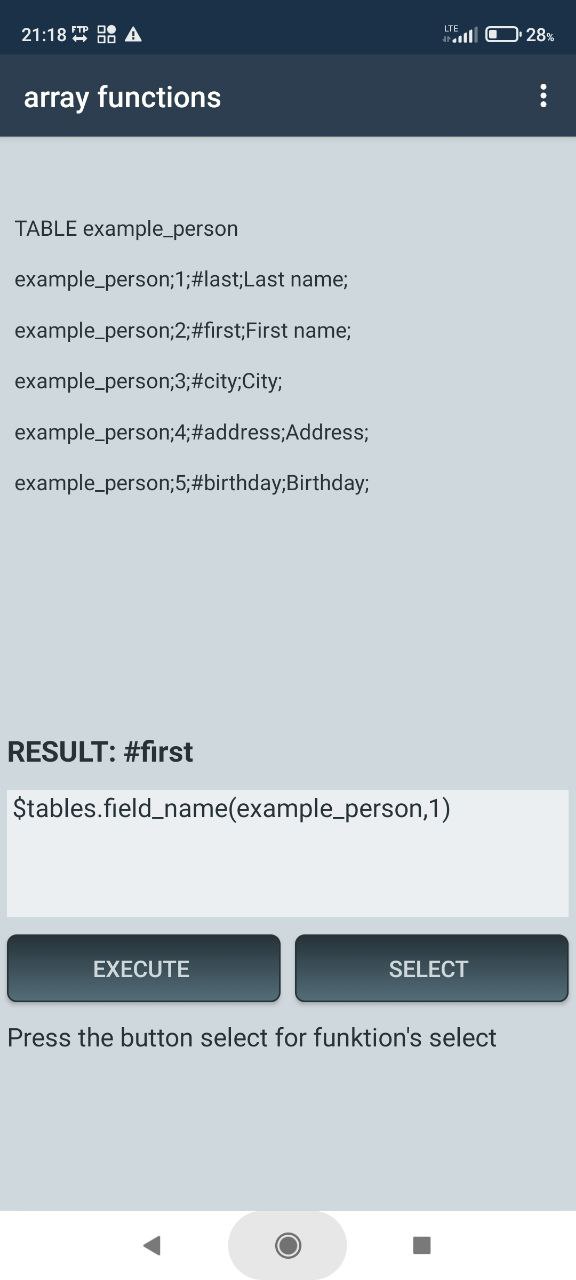Select the #last;Last name row
This screenshot has height=1280, width=576.
pyautogui.click(x=181, y=280)
